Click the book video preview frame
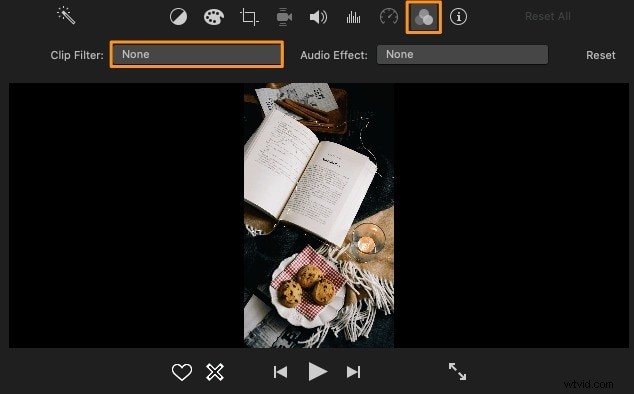This screenshot has width=634, height=394. (x=319, y=215)
